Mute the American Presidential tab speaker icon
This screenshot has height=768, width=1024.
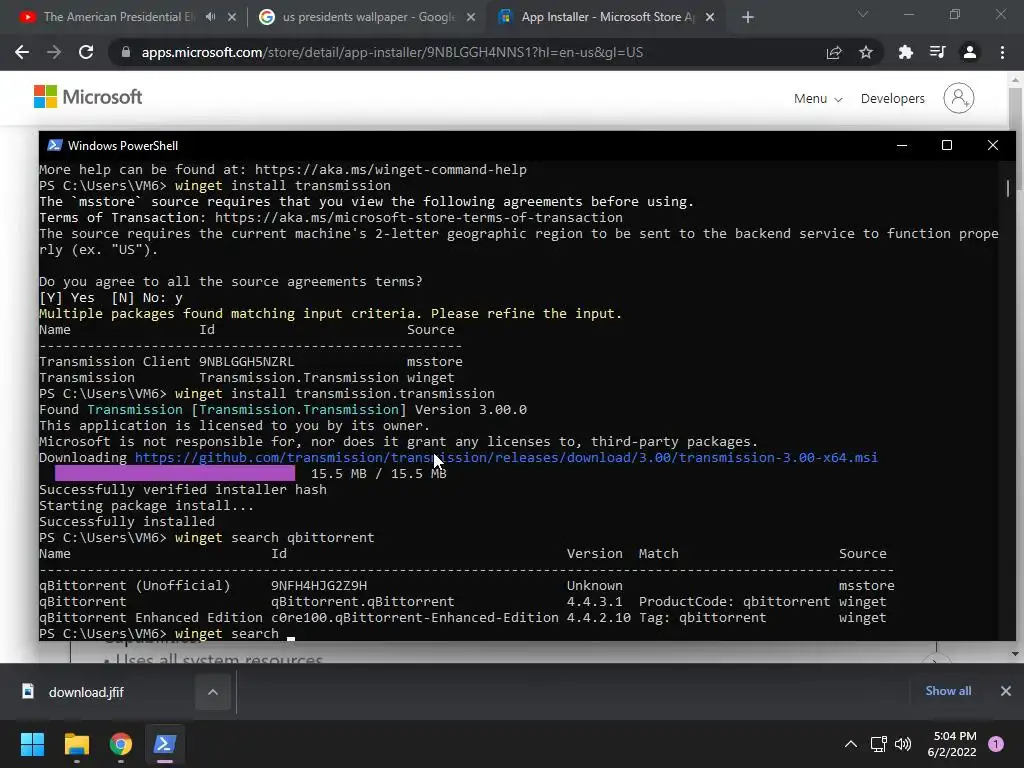pos(210,17)
